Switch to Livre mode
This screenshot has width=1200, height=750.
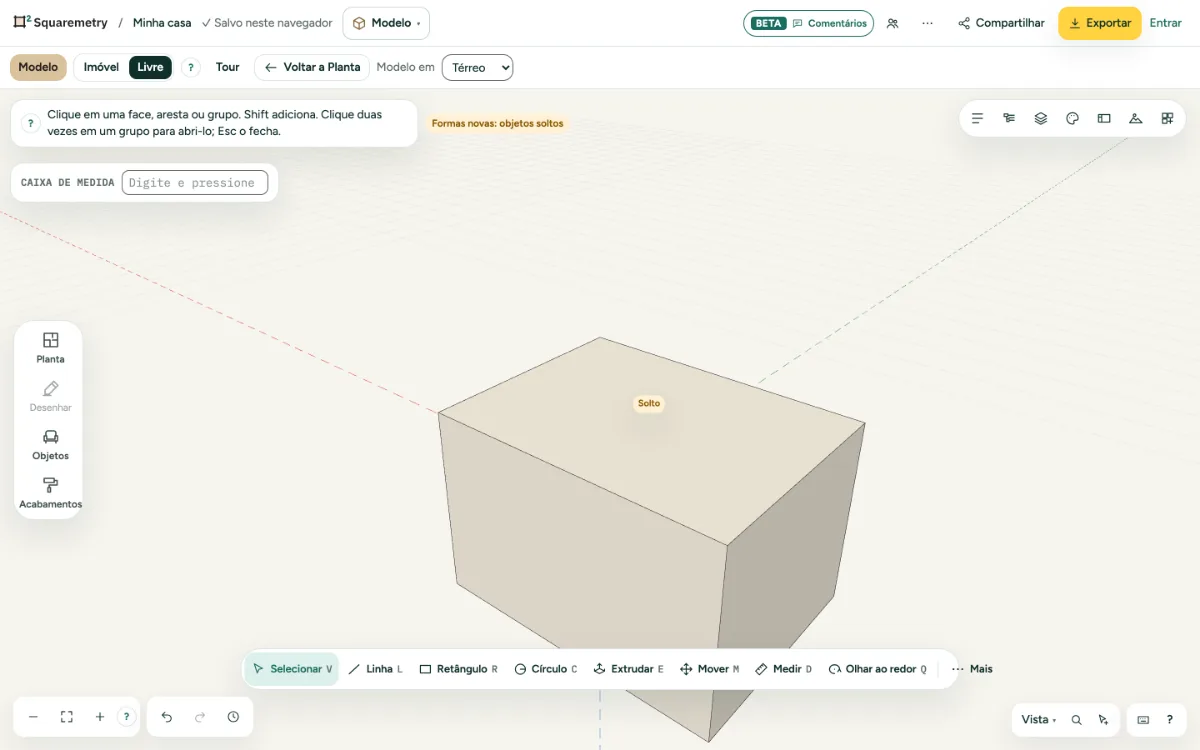150,67
